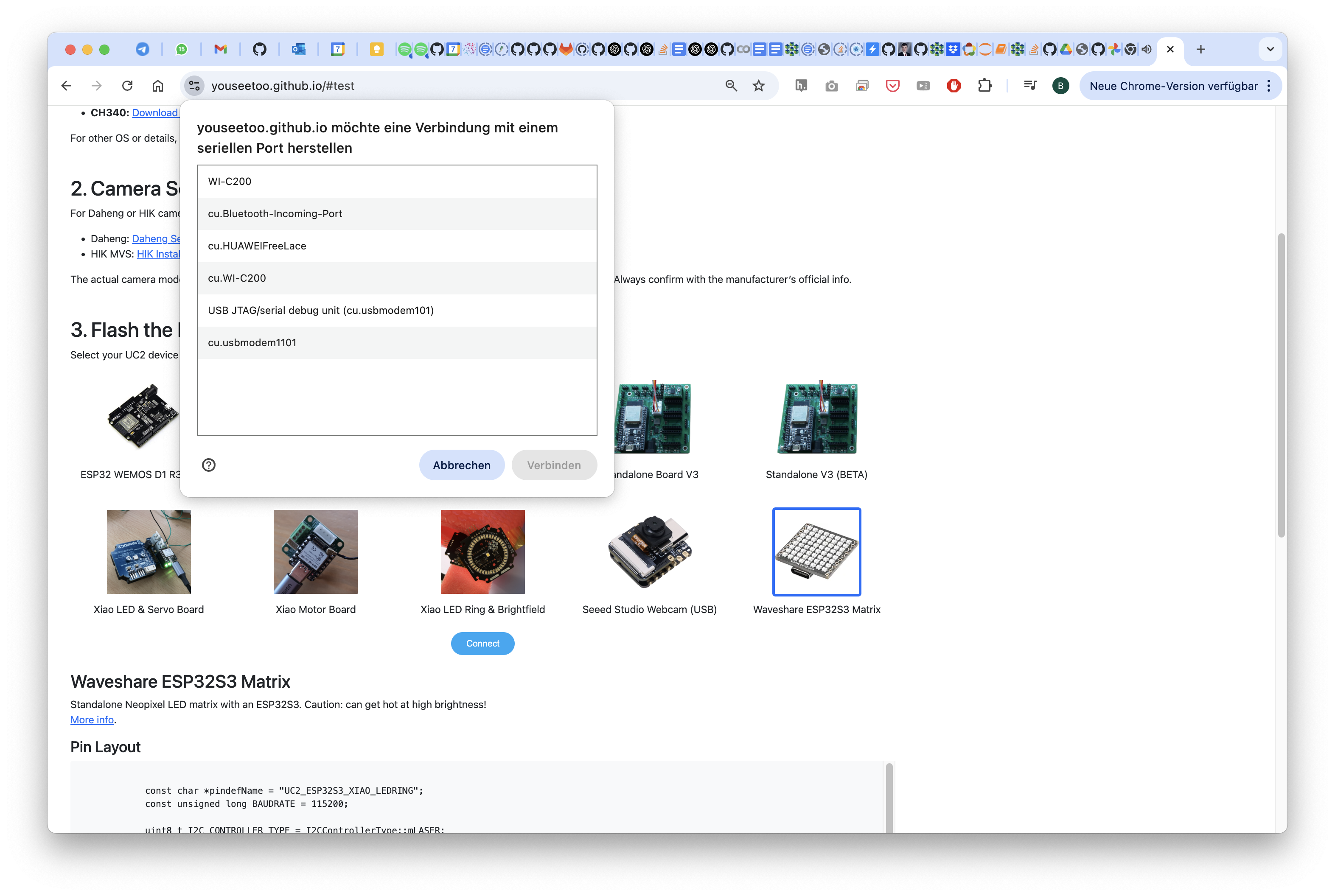The image size is (1335, 896).
Task: Open the extensions puzzle icon
Action: [984, 86]
